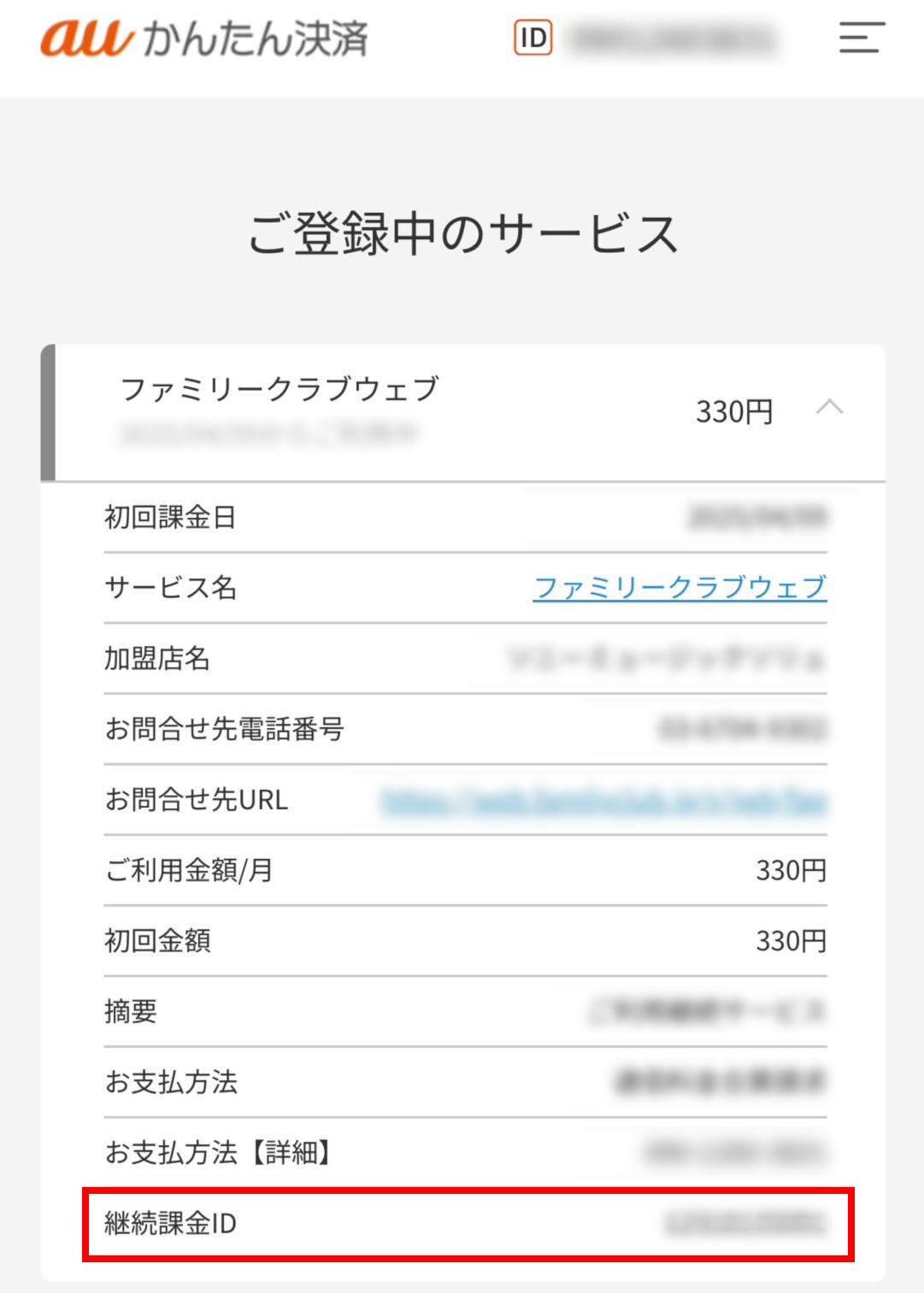The image size is (924, 1293).
Task: Click the 初回金額 330円 row
Action: 466,941
